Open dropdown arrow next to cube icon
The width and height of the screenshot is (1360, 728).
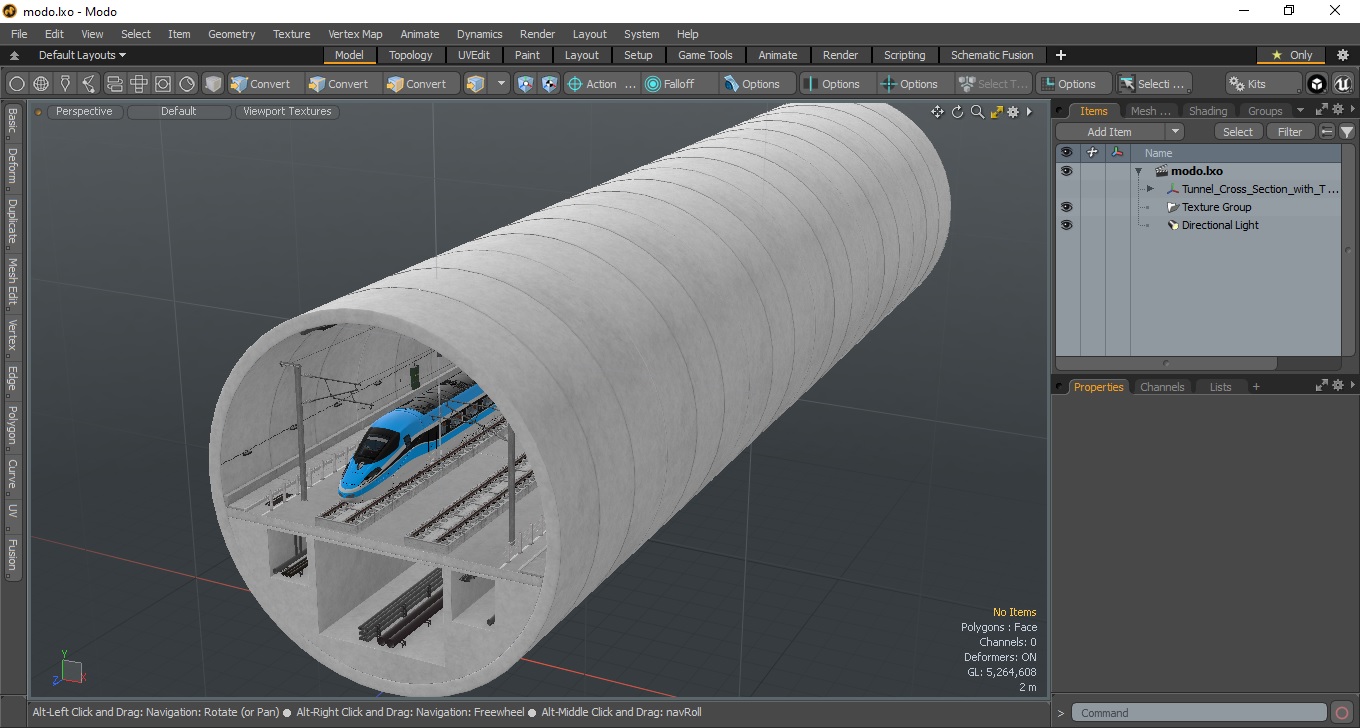[x=501, y=84]
